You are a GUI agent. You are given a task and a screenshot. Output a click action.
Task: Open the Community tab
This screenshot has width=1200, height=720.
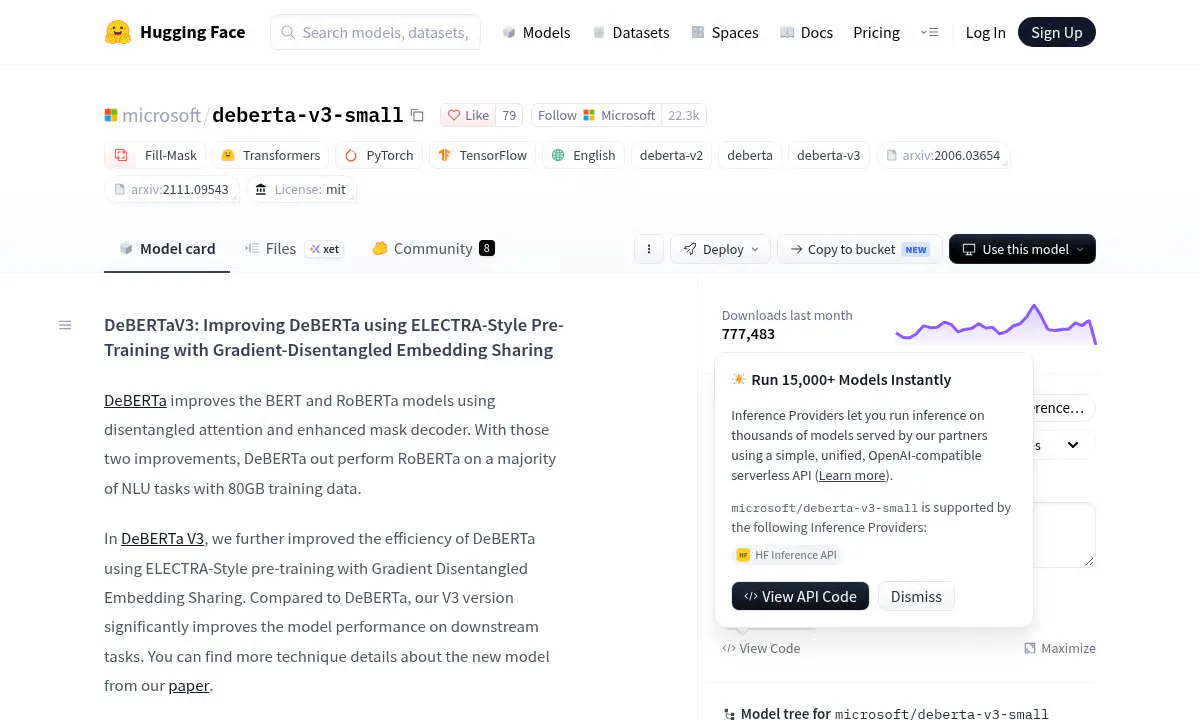point(433,249)
